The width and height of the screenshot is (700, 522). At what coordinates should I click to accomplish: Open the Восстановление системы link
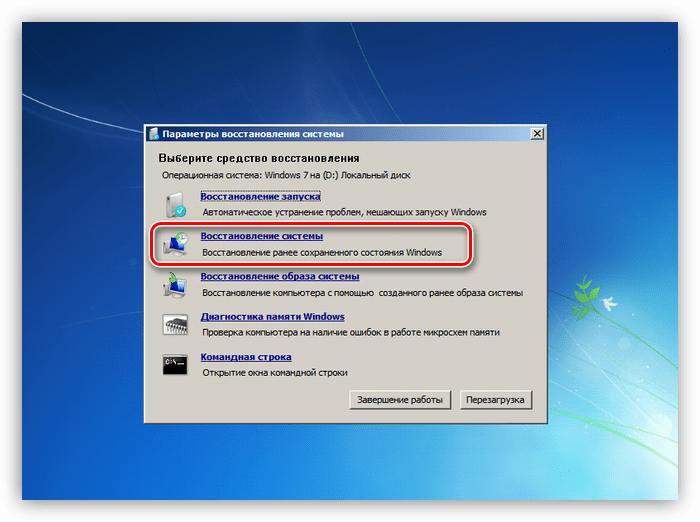(x=262, y=236)
